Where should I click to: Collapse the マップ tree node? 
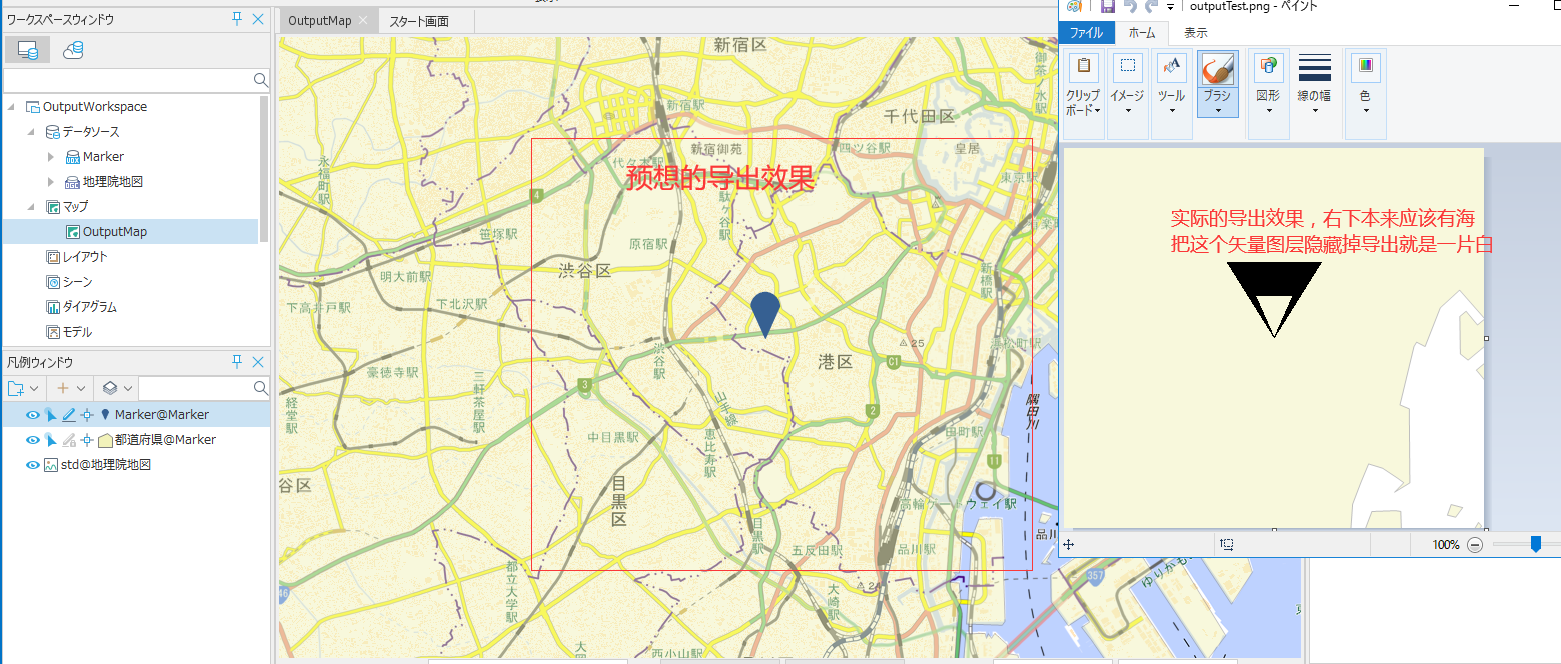pos(31,207)
